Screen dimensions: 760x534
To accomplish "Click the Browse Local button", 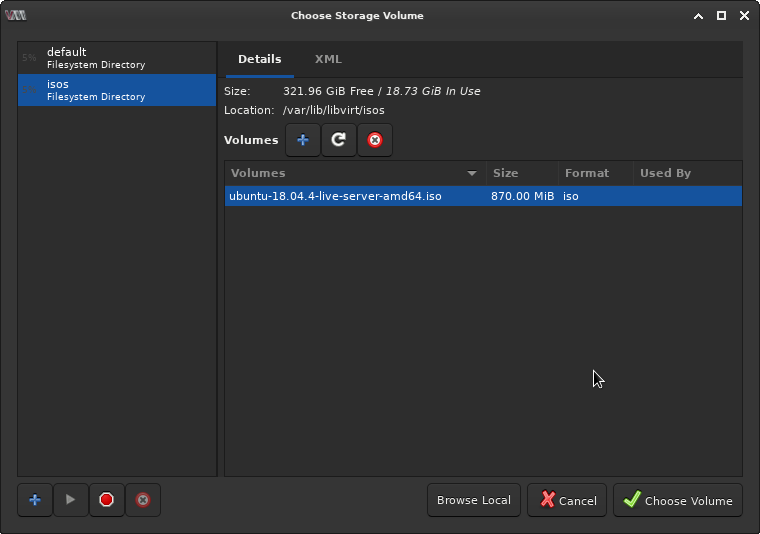I will tap(473, 500).
